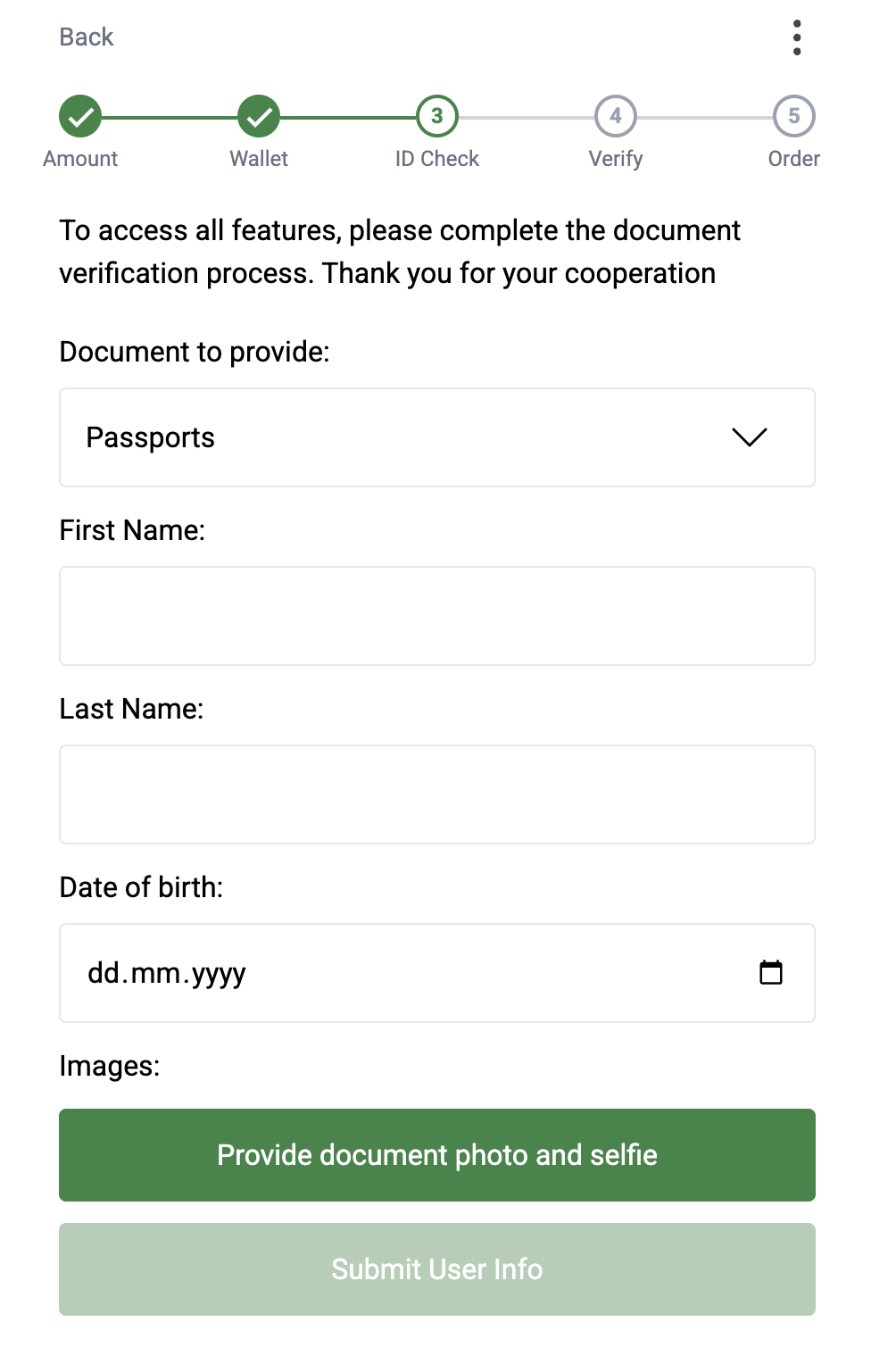Focus the Last Name input field
The height and width of the screenshot is (1364, 896).
pos(437,794)
